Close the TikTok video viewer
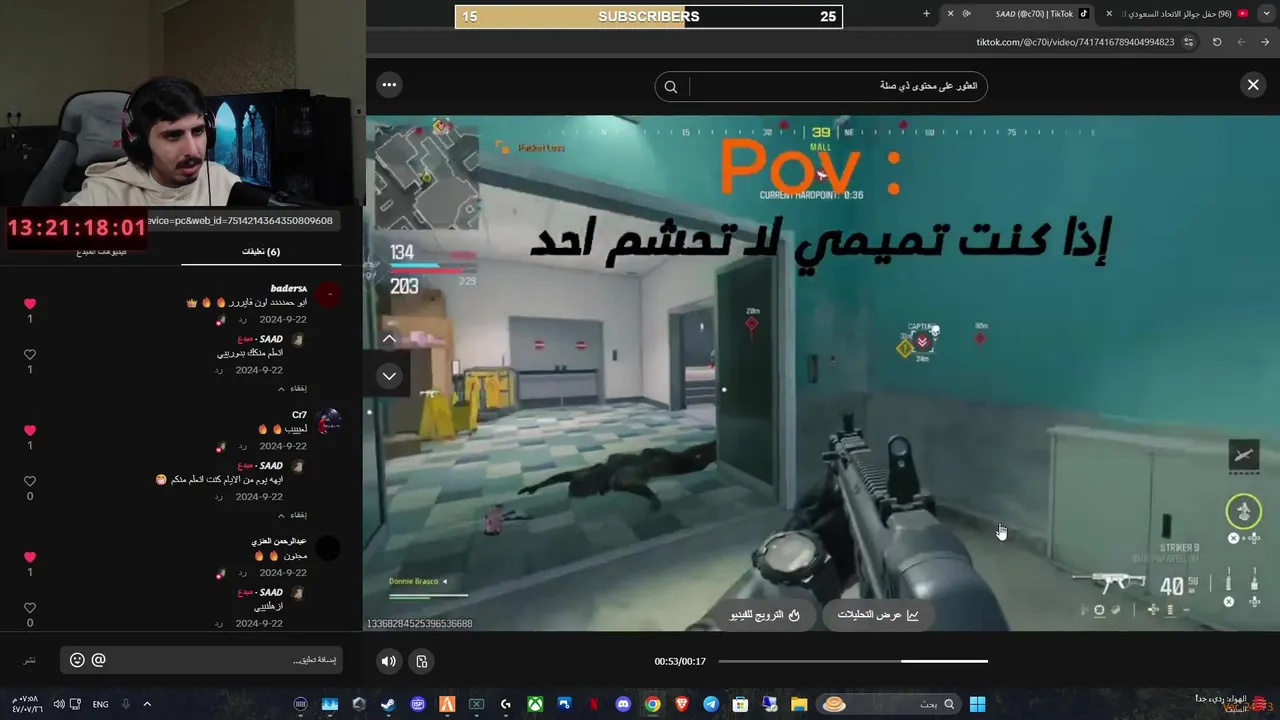The height and width of the screenshot is (720, 1280). (1252, 85)
